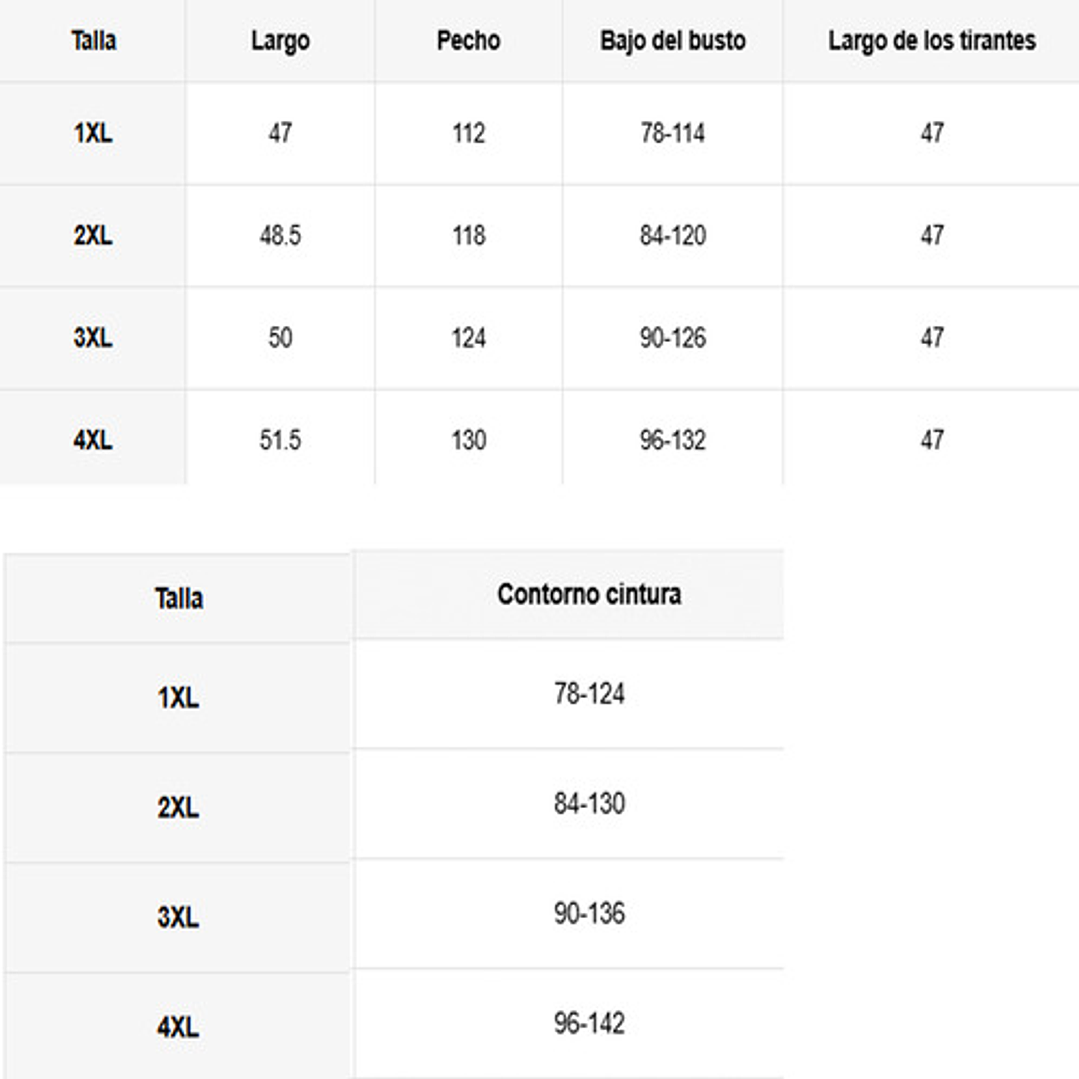This screenshot has height=1079, width=1079.
Task: Click the Pecho value 130
Action: (468, 440)
